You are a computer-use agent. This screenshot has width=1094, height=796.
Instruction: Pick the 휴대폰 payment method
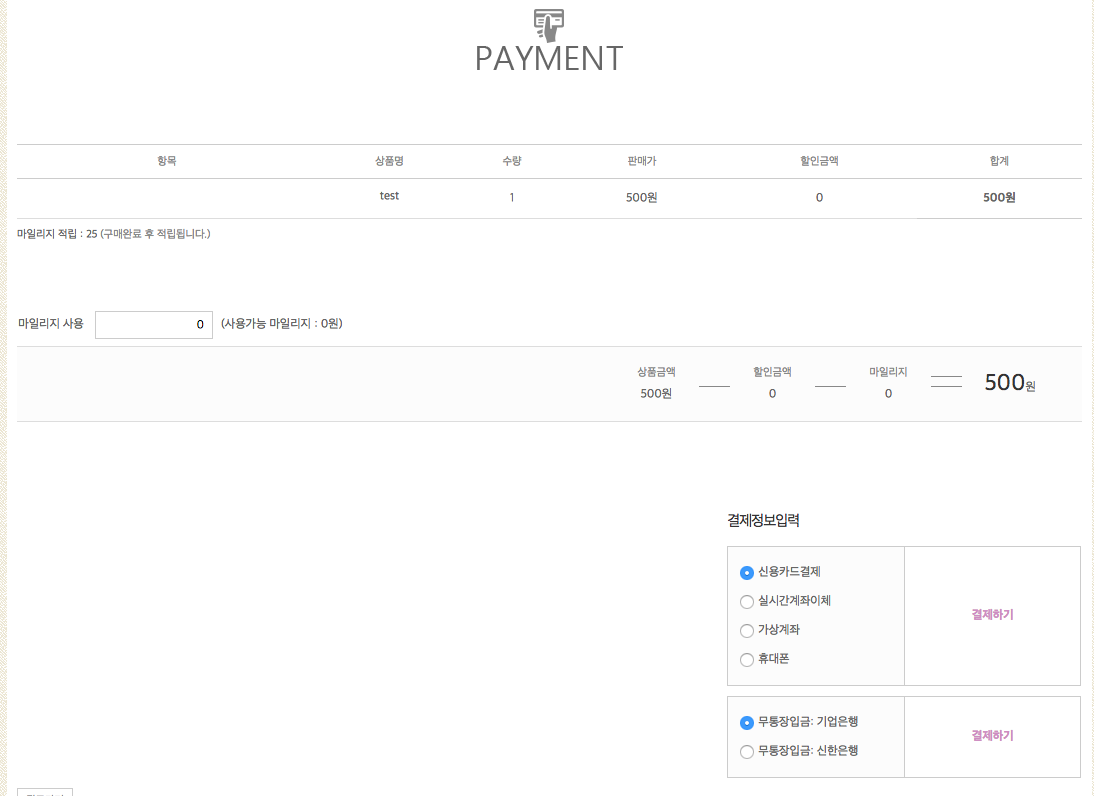pyautogui.click(x=747, y=660)
